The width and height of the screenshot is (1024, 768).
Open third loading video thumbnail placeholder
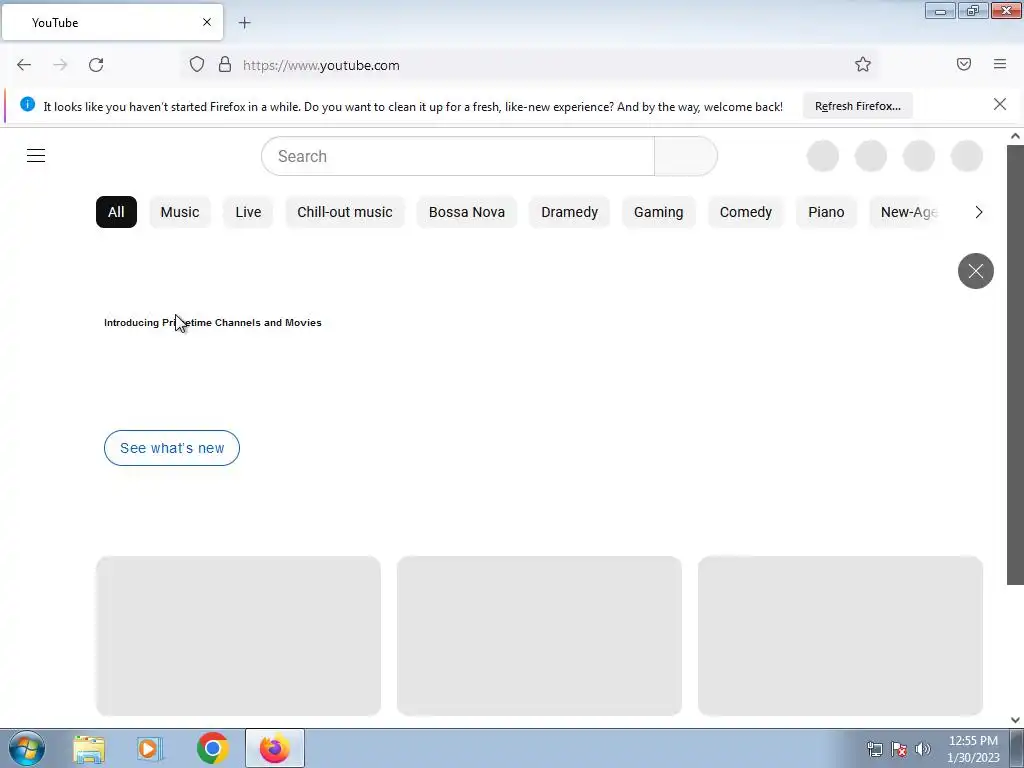840,635
